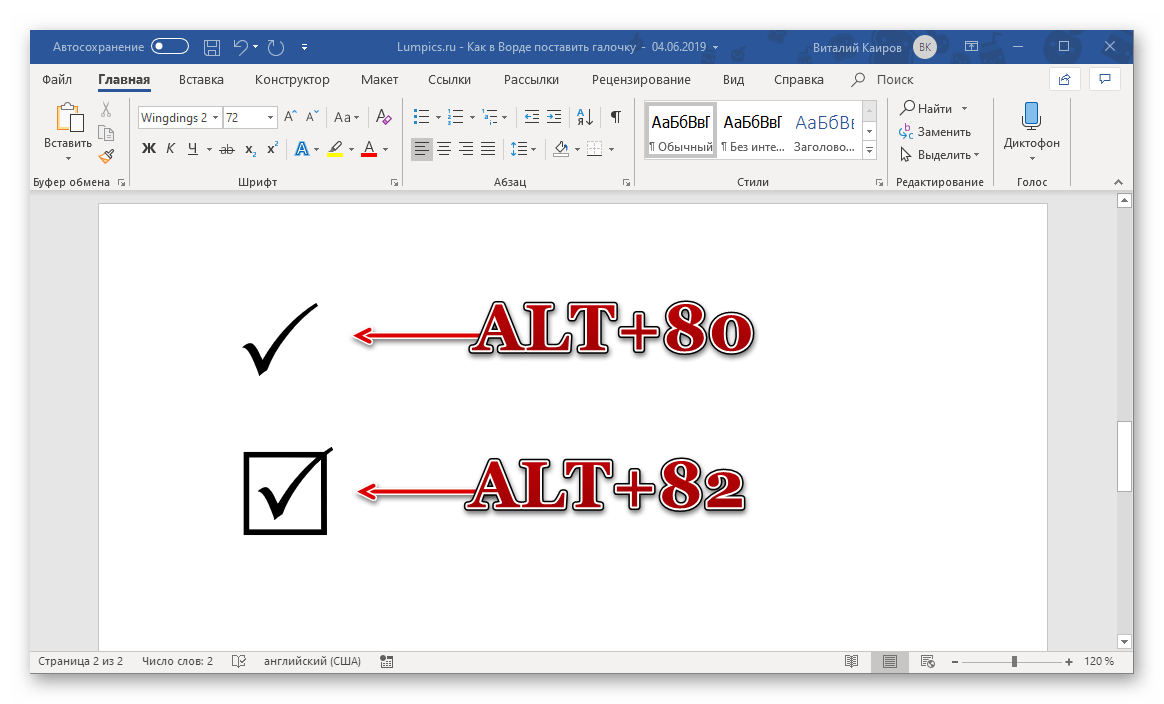
Task: Open the text effects blue A button
Action: [301, 149]
